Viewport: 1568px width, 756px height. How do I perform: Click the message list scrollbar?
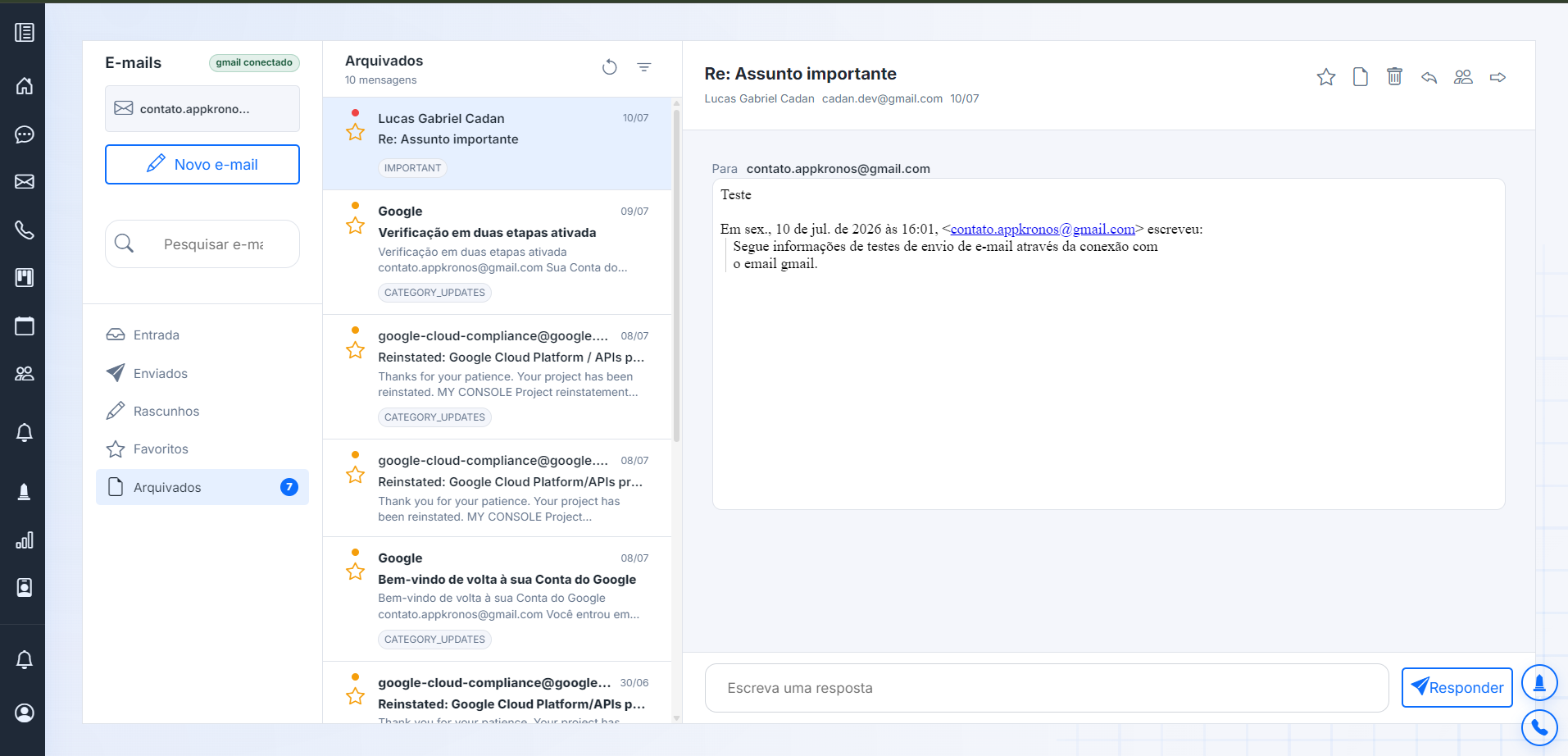[676, 276]
